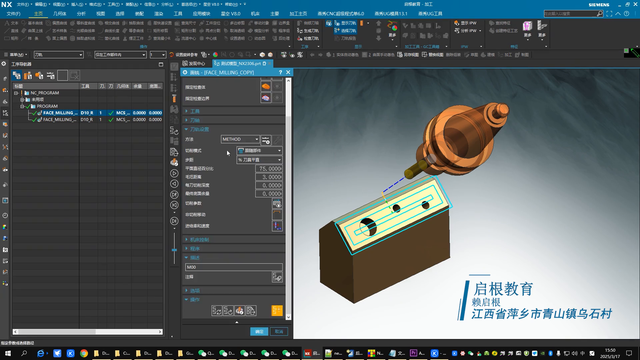Click the Cancel button in dialog
This screenshot has width=640, height=360.
pos(279,331)
